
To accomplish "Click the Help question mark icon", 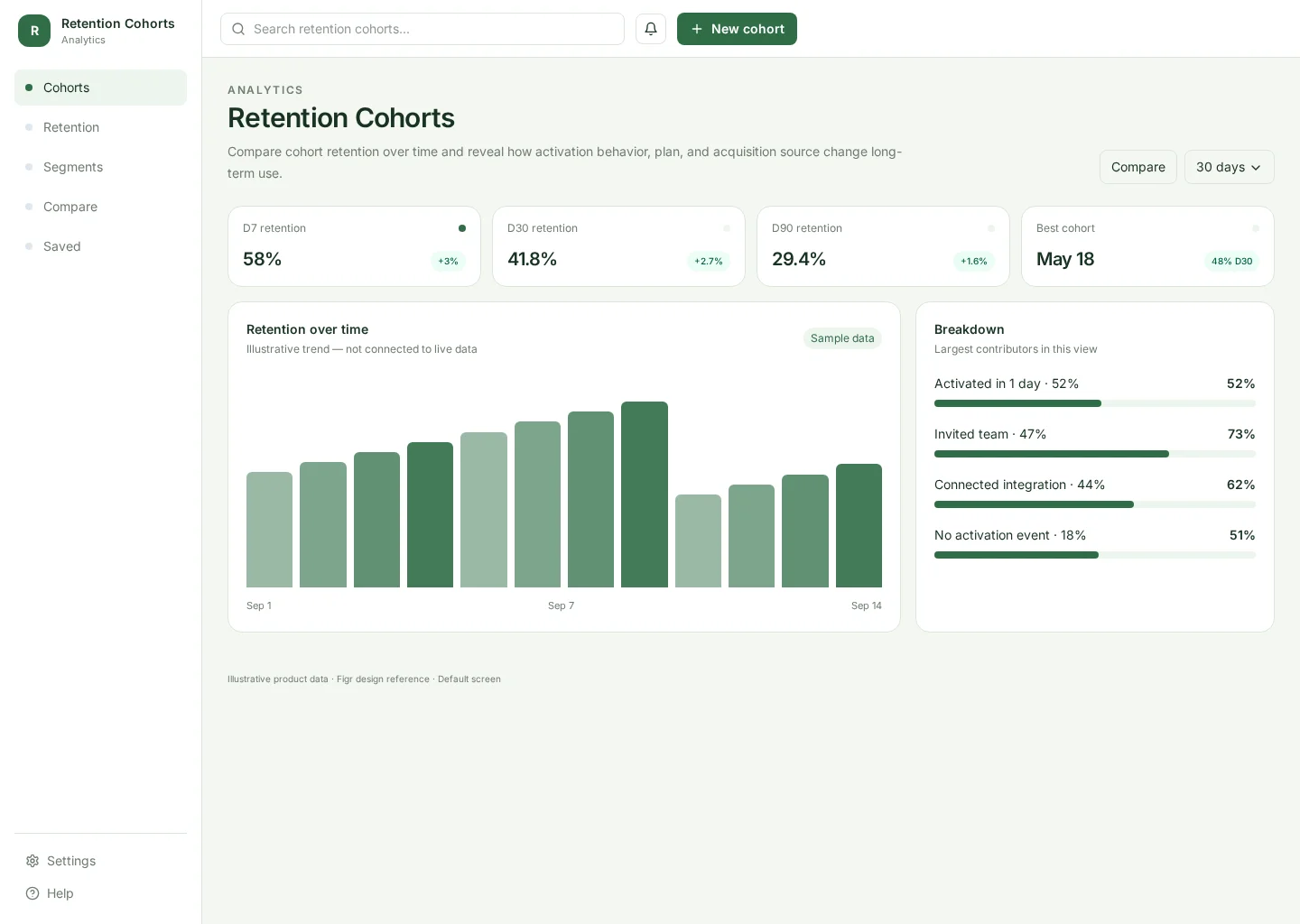I will coord(32,893).
